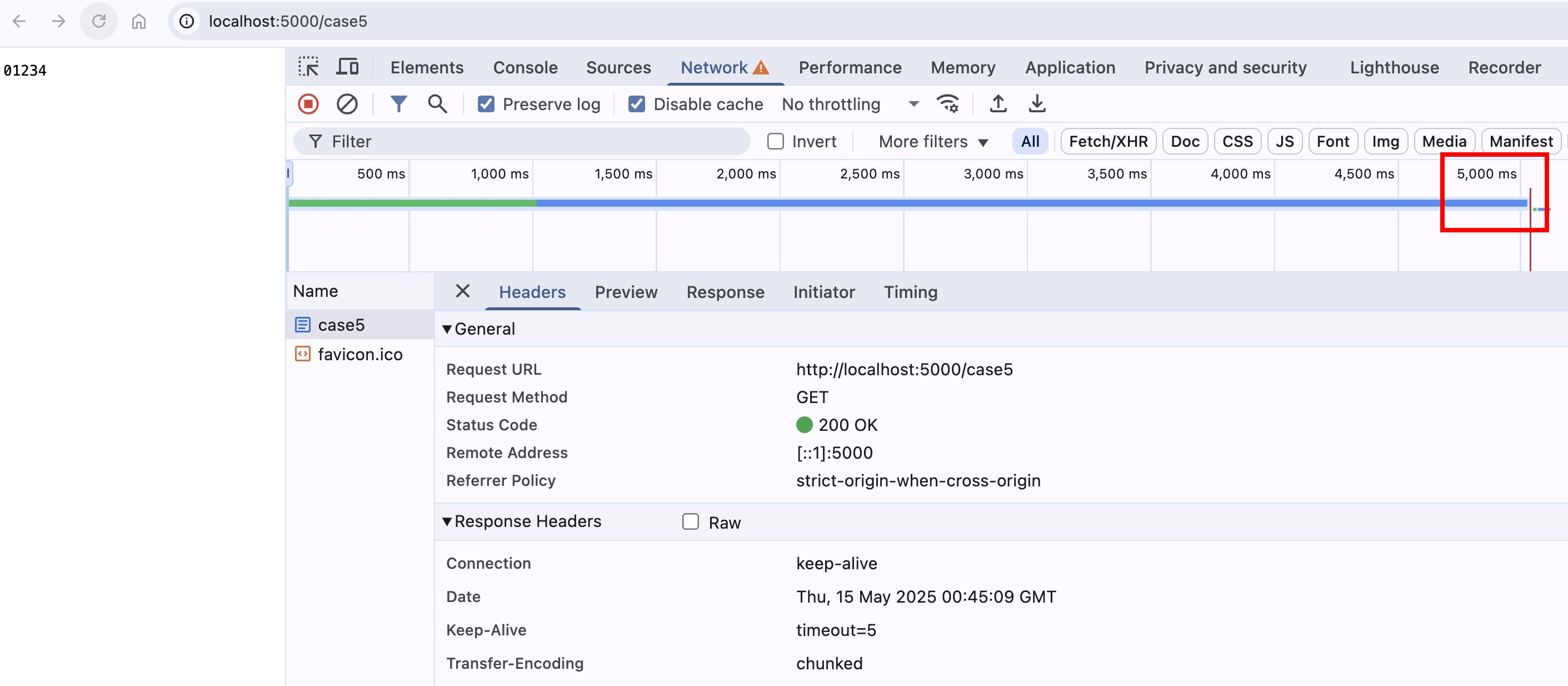This screenshot has height=686, width=1568.
Task: Select the Initiator detail tab
Action: click(x=823, y=292)
